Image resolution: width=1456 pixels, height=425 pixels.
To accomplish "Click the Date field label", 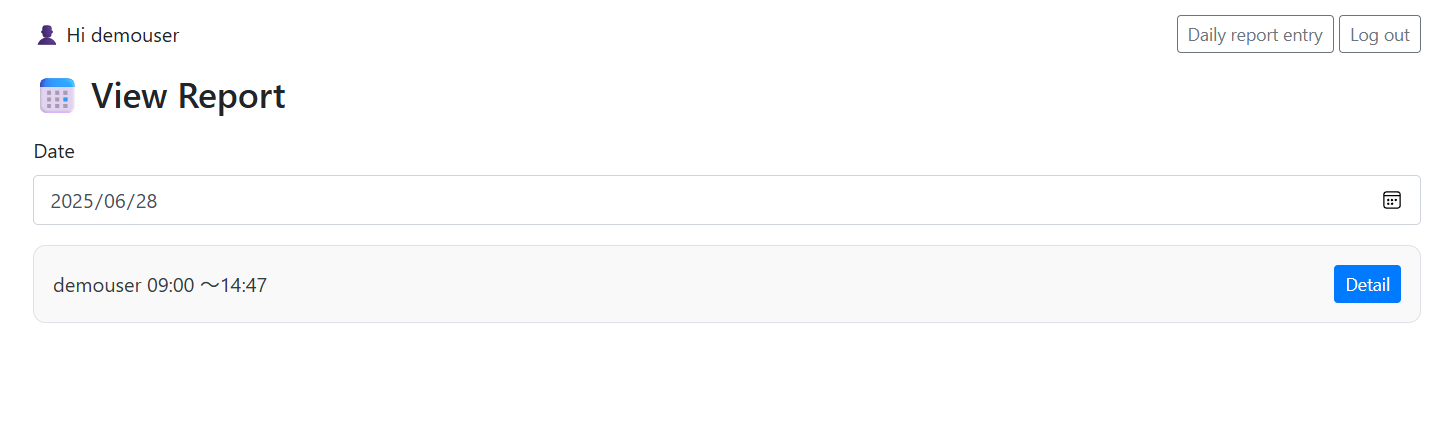I will click(x=54, y=151).
